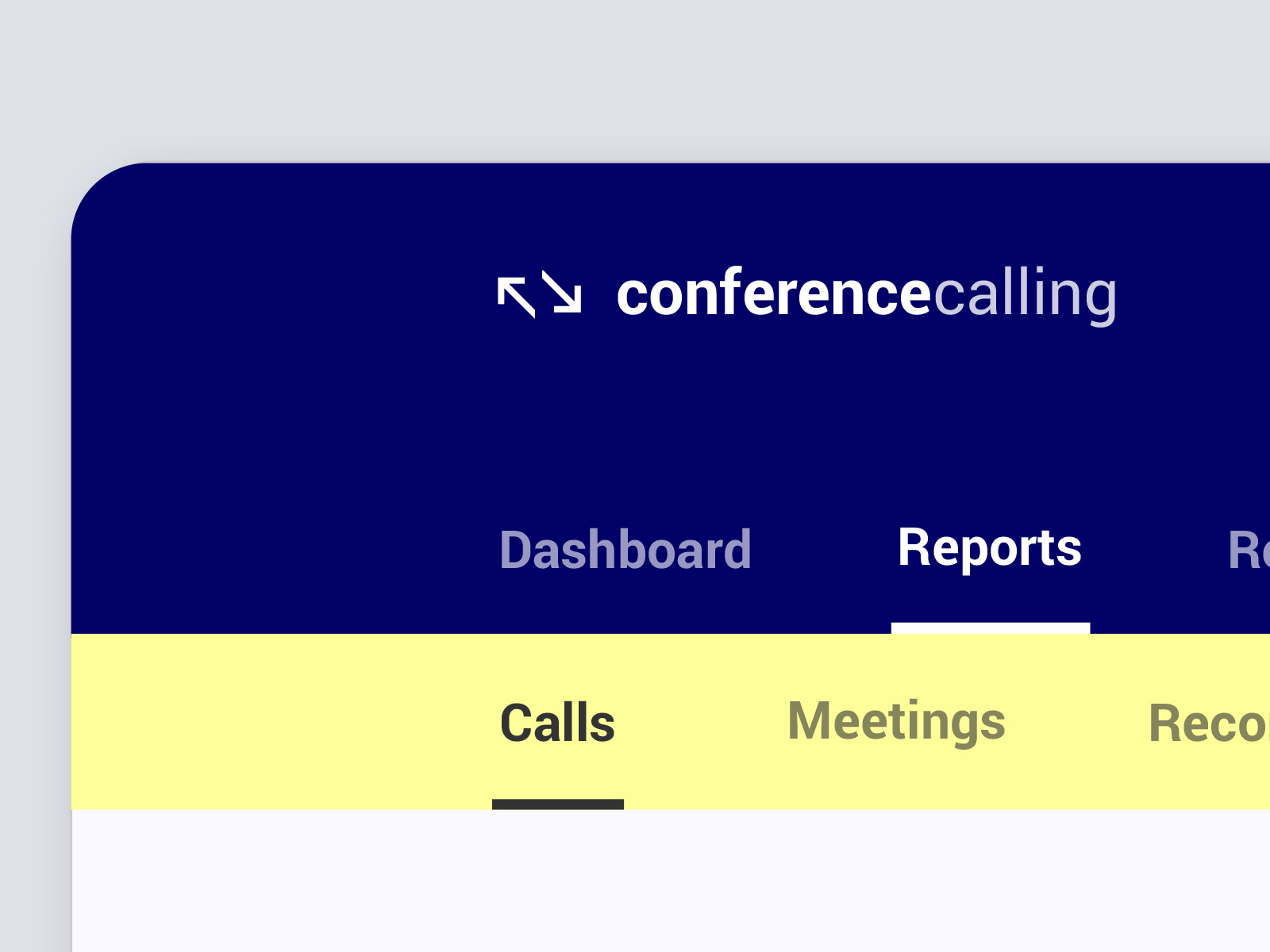Open the Dashboard tab
Image resolution: width=1270 pixels, height=952 pixels.
tap(625, 549)
